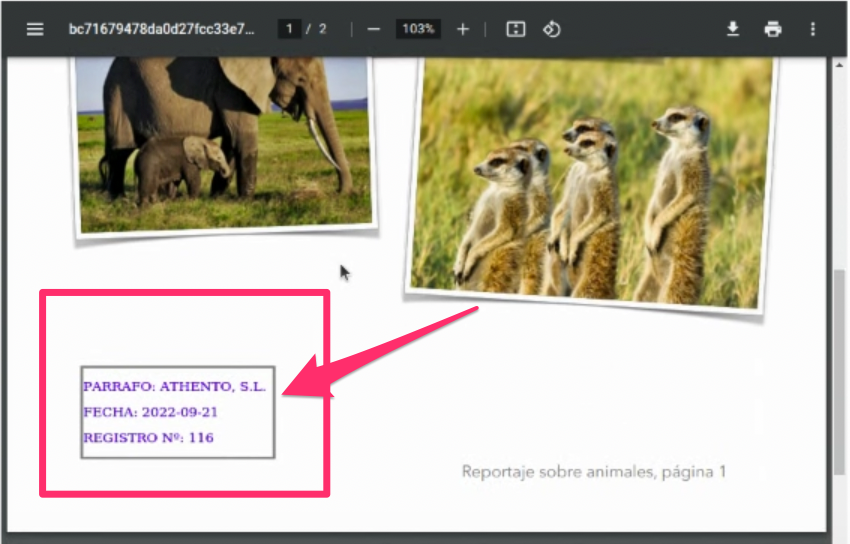Image resolution: width=850 pixels, height=544 pixels.
Task: Select the current page number field
Action: pyautogui.click(x=291, y=29)
